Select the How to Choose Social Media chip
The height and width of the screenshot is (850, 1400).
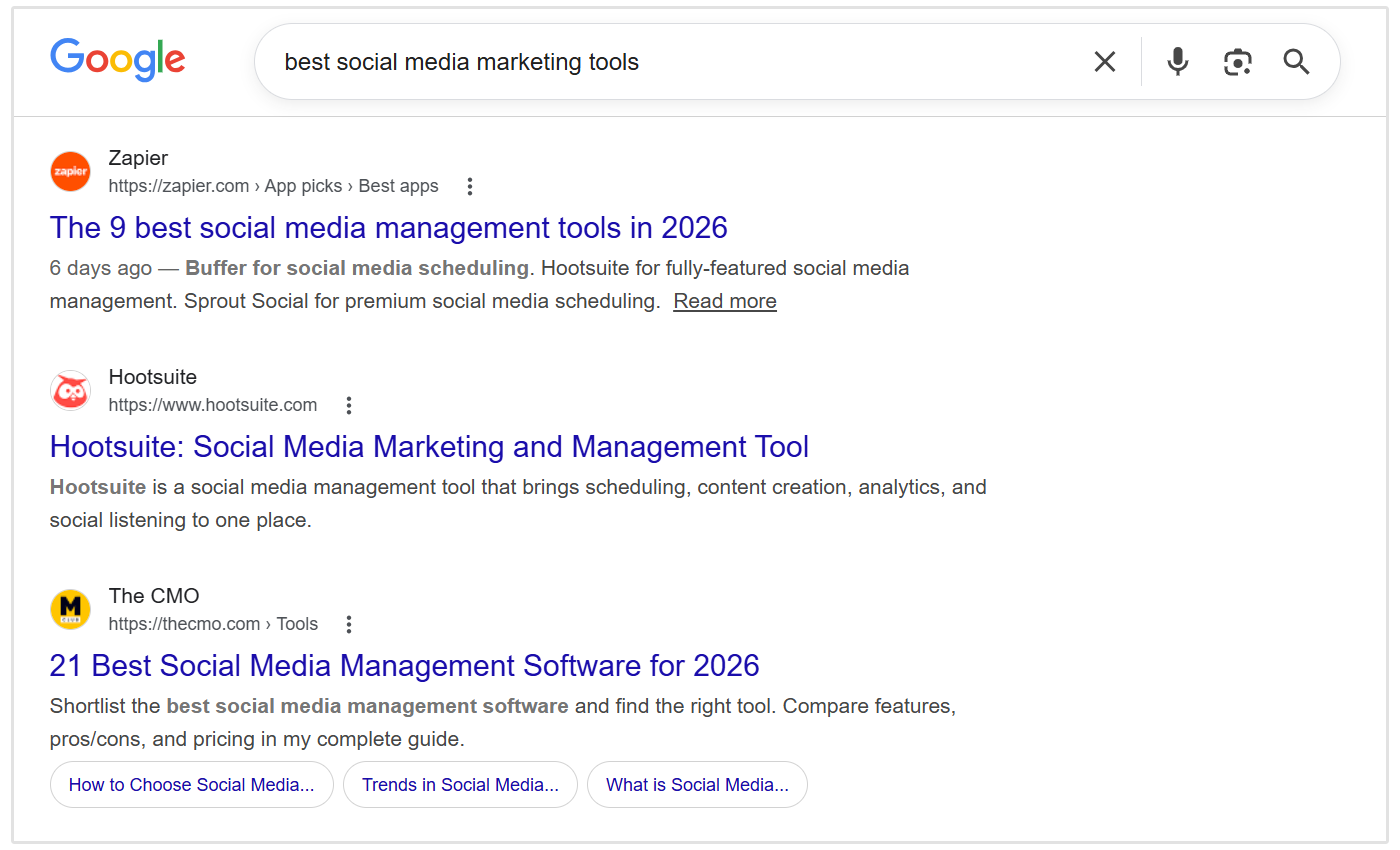(191, 784)
